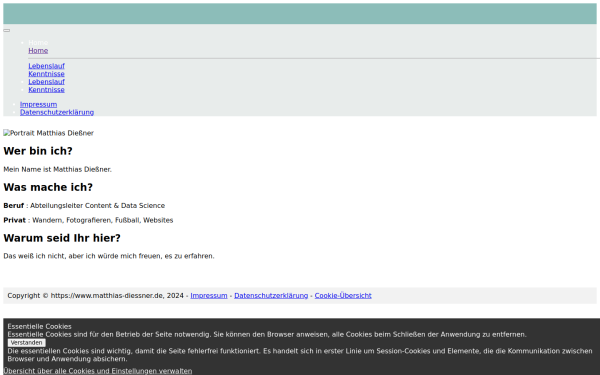Screen dimensions: 600x375
Task: Click the 'Warum seid Ihr hier?' heading
Action: point(62,238)
